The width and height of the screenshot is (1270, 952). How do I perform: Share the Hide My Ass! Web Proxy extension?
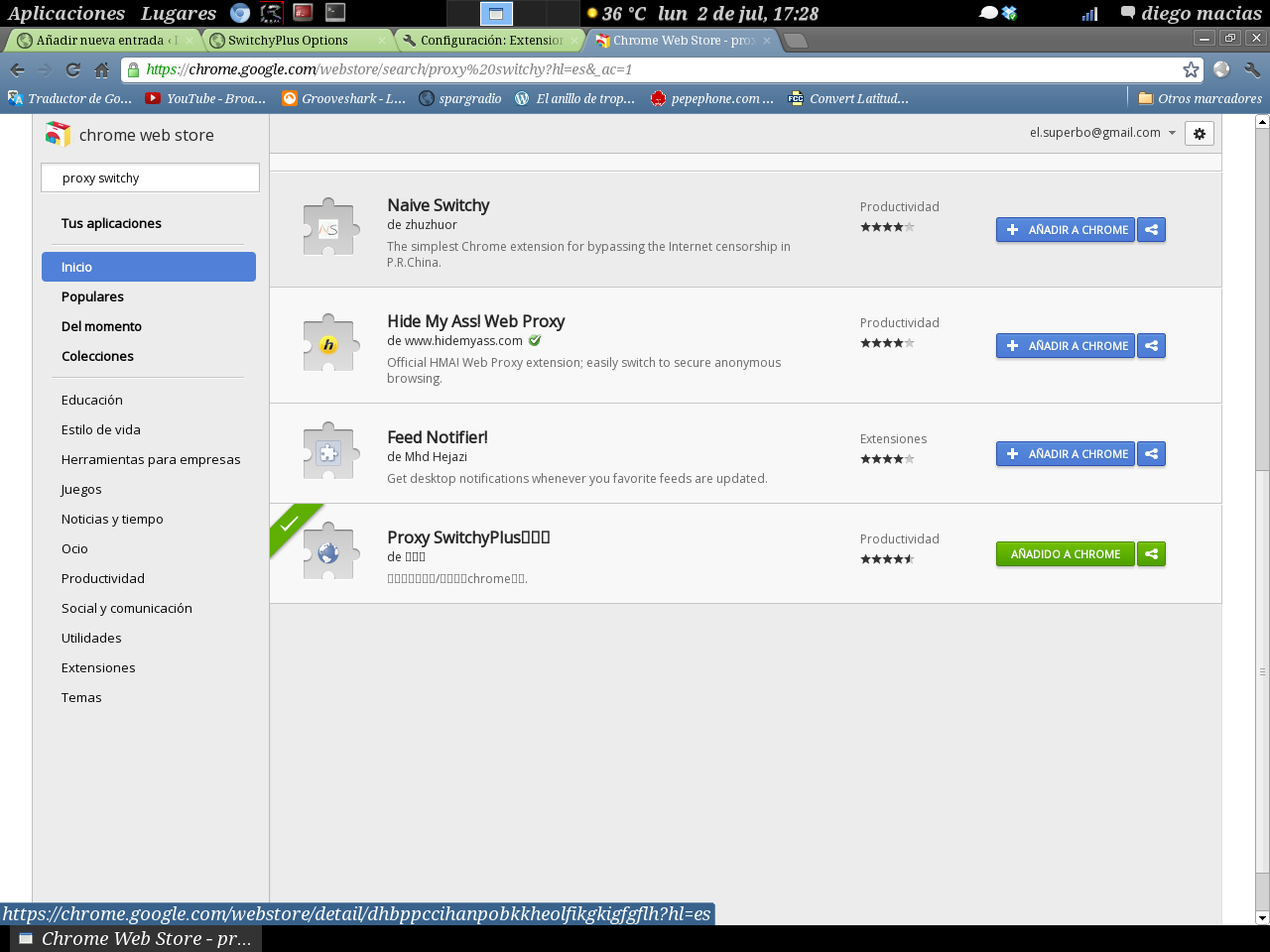pos(1151,346)
